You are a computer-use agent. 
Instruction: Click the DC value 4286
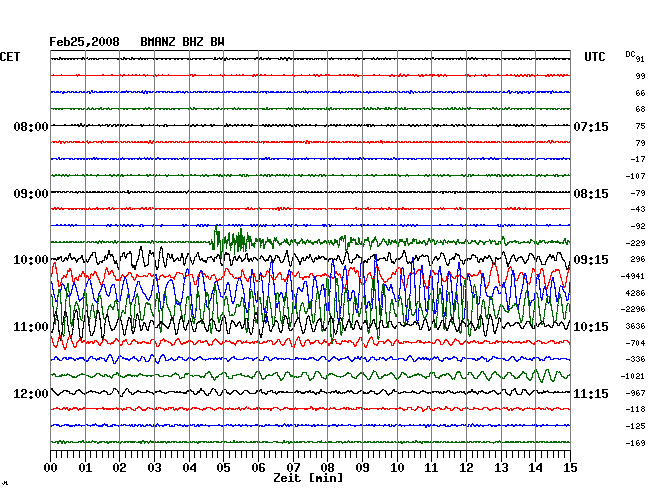(x=635, y=293)
